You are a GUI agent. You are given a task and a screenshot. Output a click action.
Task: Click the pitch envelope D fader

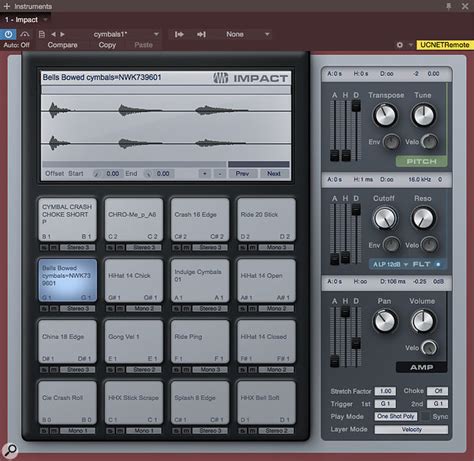coord(356,106)
